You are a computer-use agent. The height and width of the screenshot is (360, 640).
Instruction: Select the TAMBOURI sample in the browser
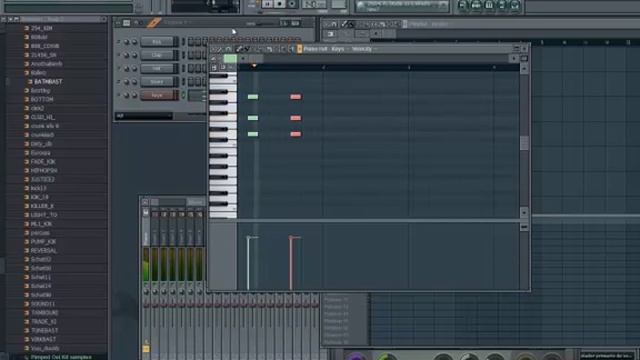pos(44,313)
